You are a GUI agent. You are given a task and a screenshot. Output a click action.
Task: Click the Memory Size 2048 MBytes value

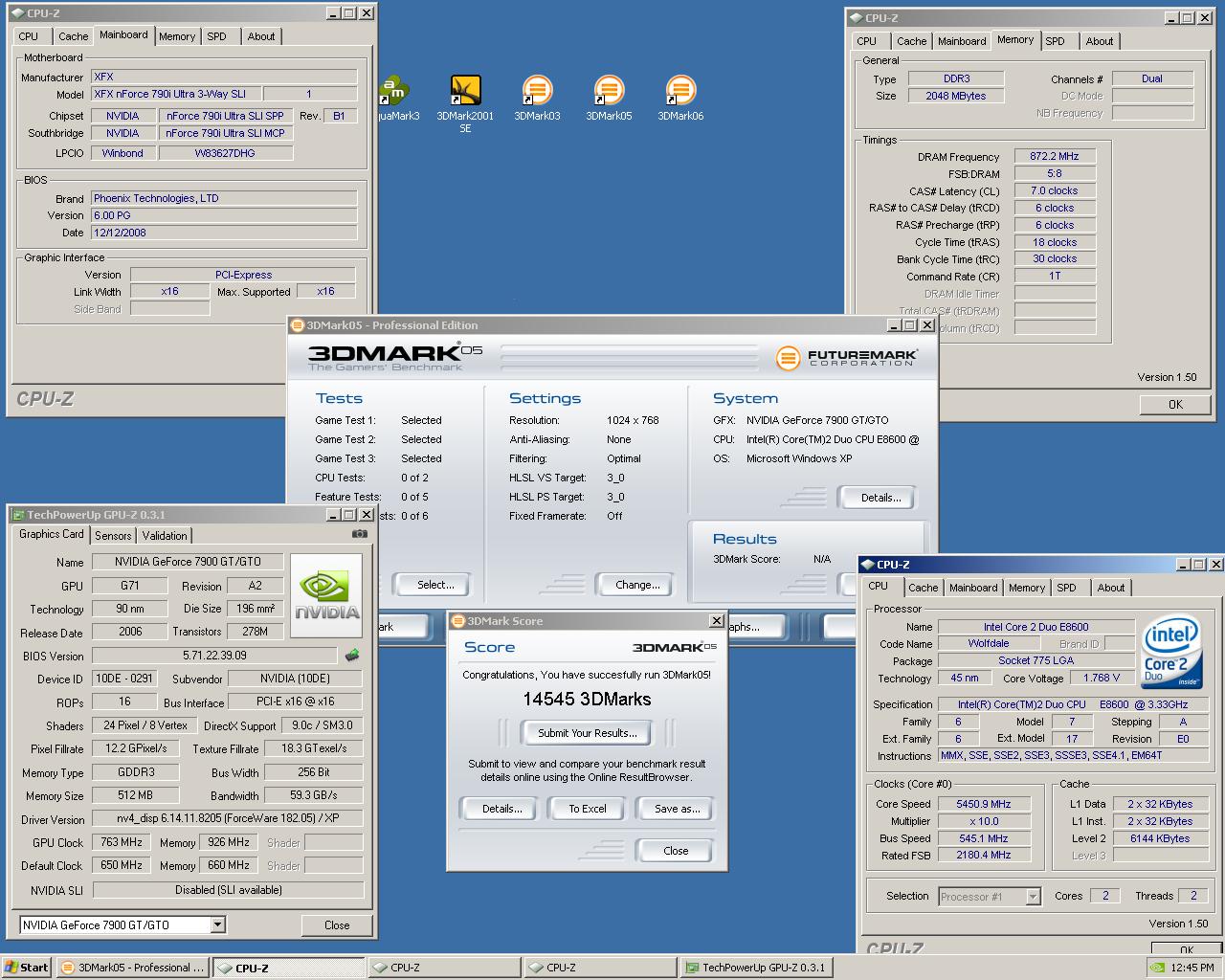(955, 96)
